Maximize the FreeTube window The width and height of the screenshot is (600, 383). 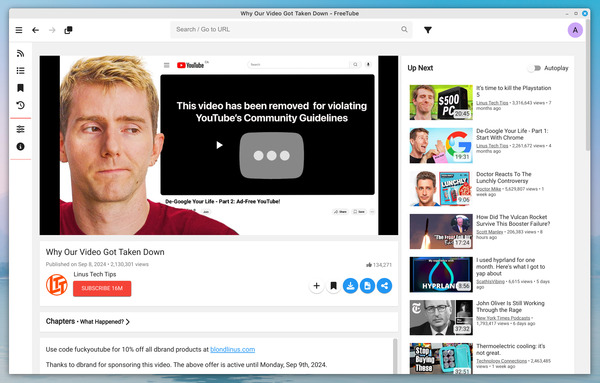point(576,13)
